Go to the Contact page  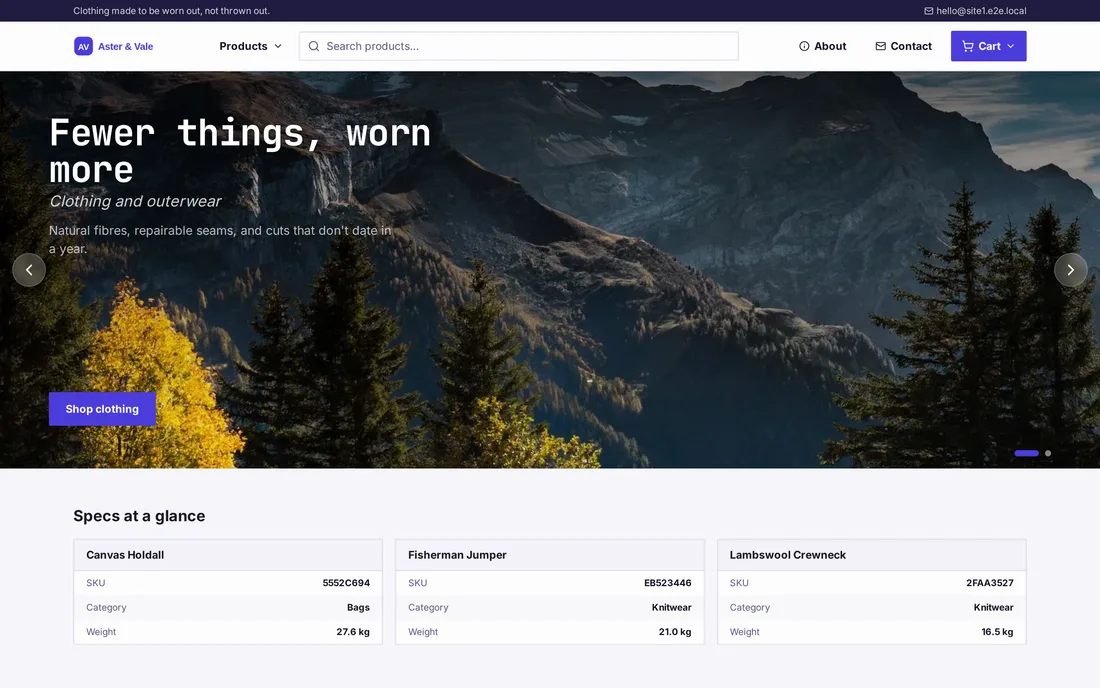coord(904,46)
